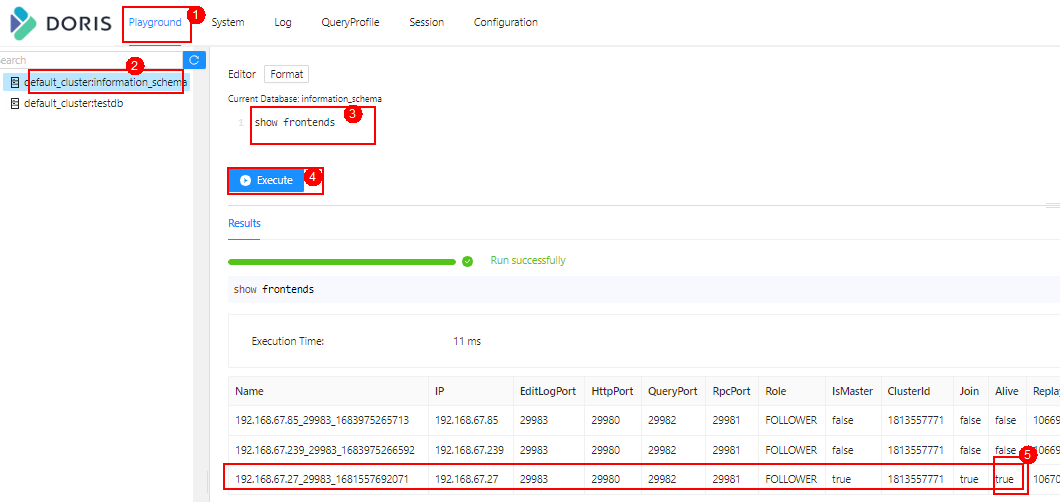Screen dimensions: 1060x502
Task: Select the Results tab
Action: pyautogui.click(x=244, y=223)
